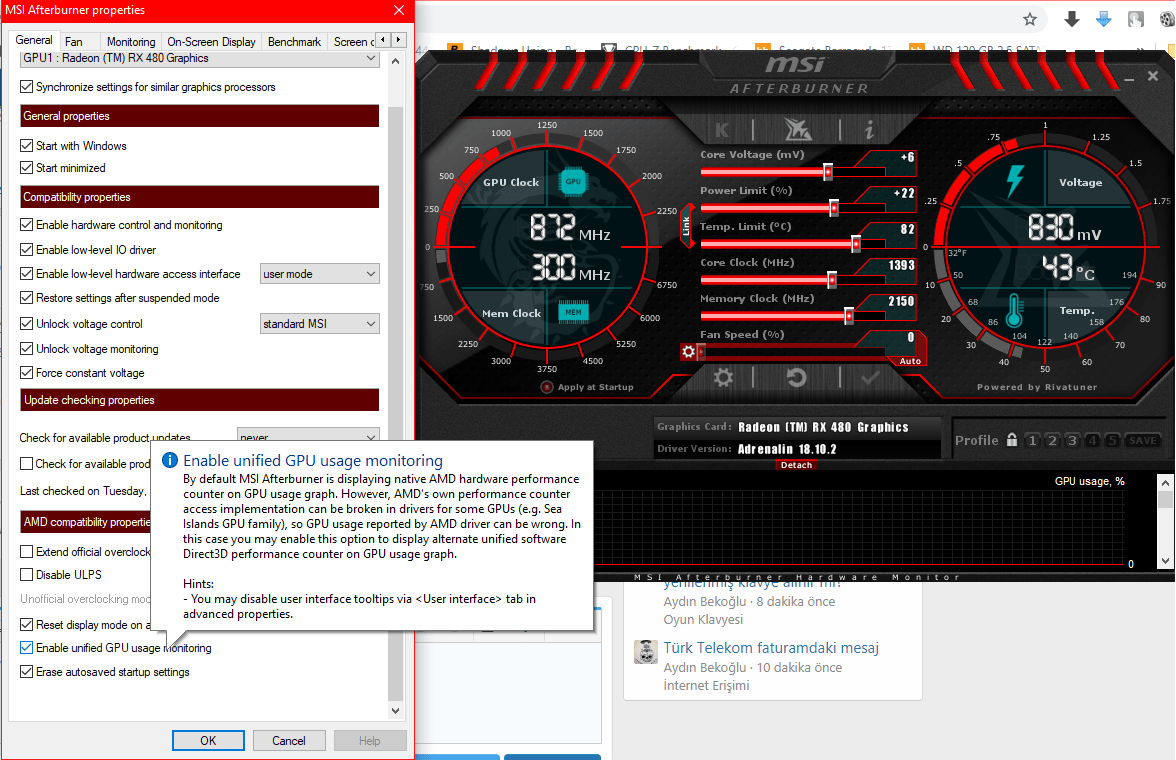Select the General tab
1176x760 pixels.
click(34, 41)
